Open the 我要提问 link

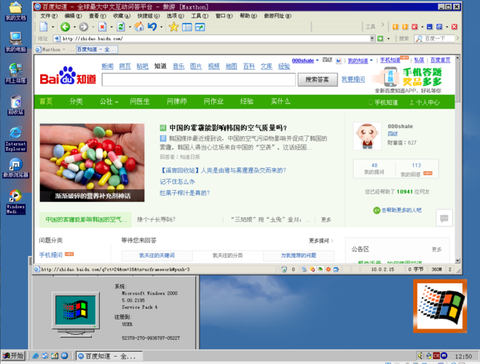(x=353, y=80)
